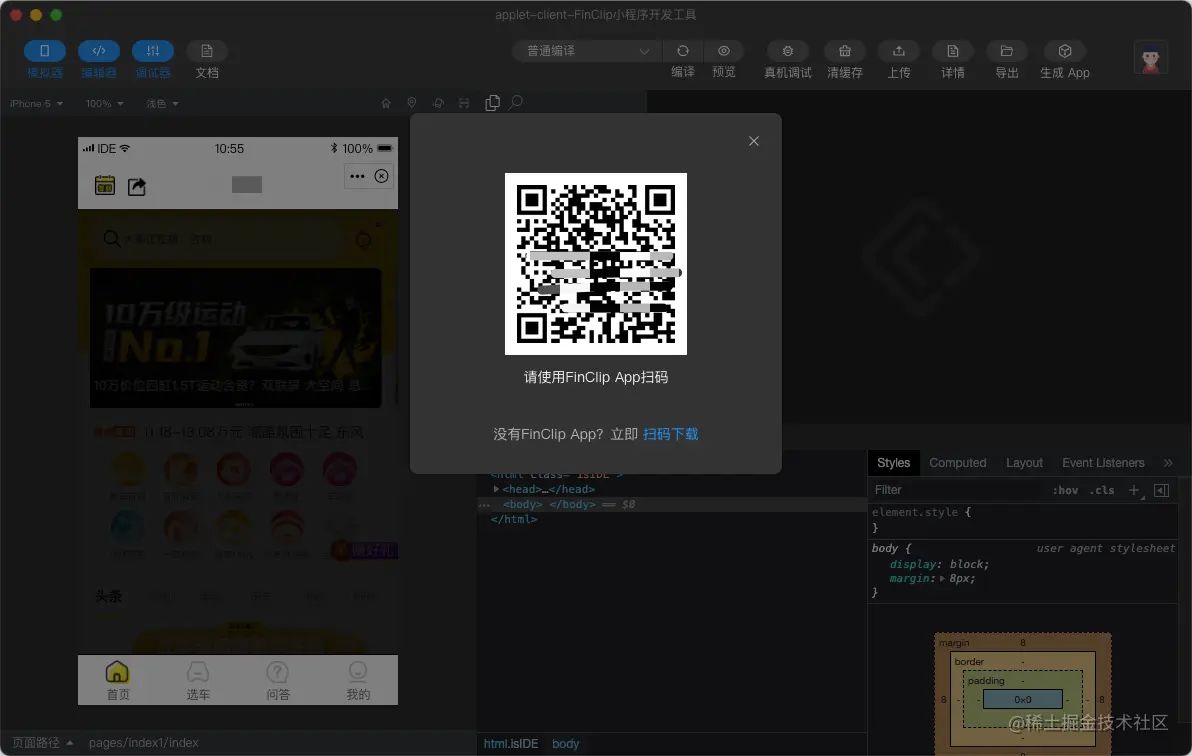Screen dimensions: 1192x756
Task: Toggle the 模拟器 simulator panel
Action: [x=45, y=51]
